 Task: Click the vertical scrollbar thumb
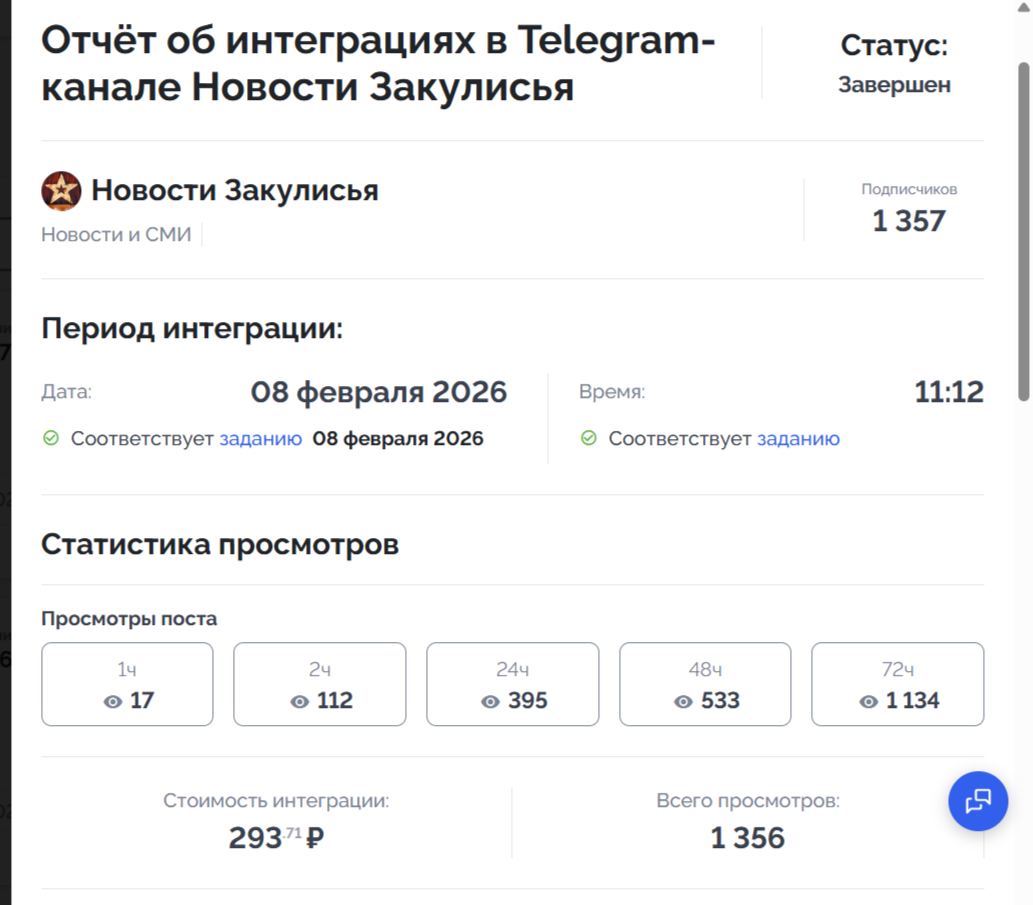(1023, 230)
